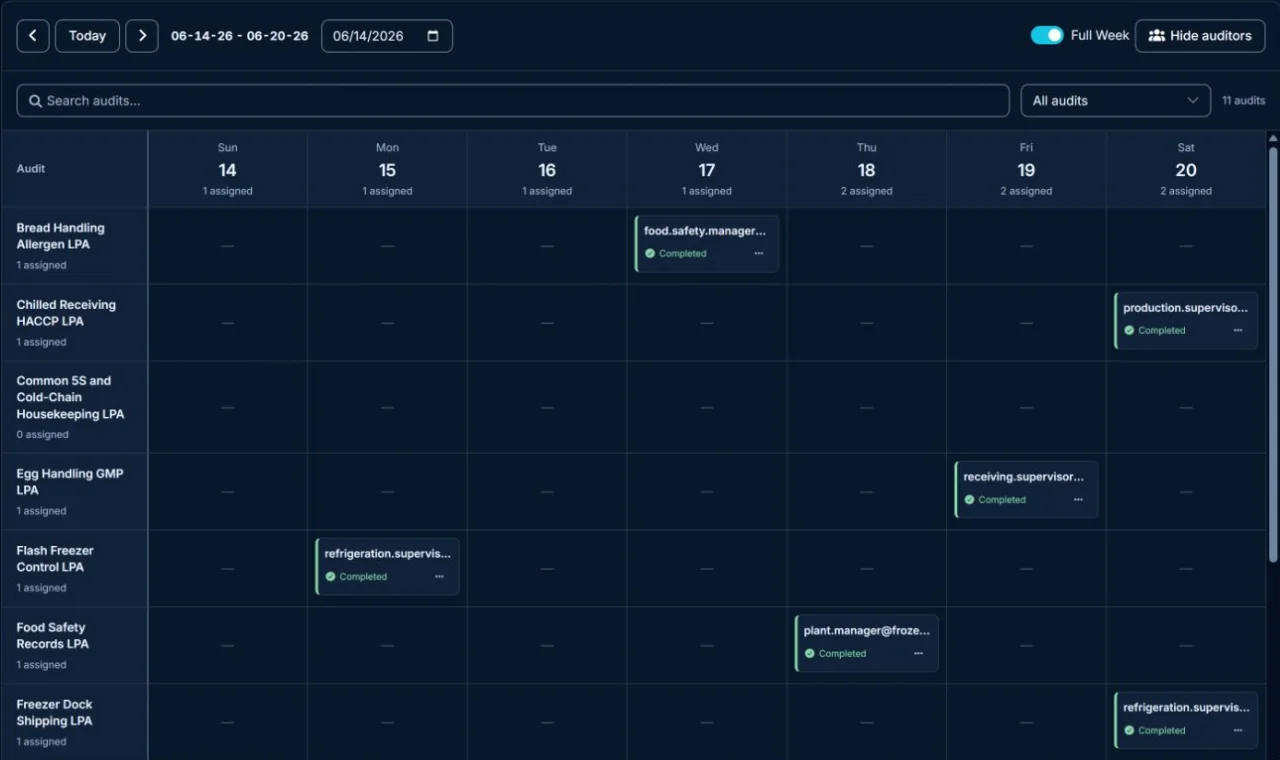Toggle the Full Week switch
This screenshot has height=760, width=1280.
[1047, 35]
